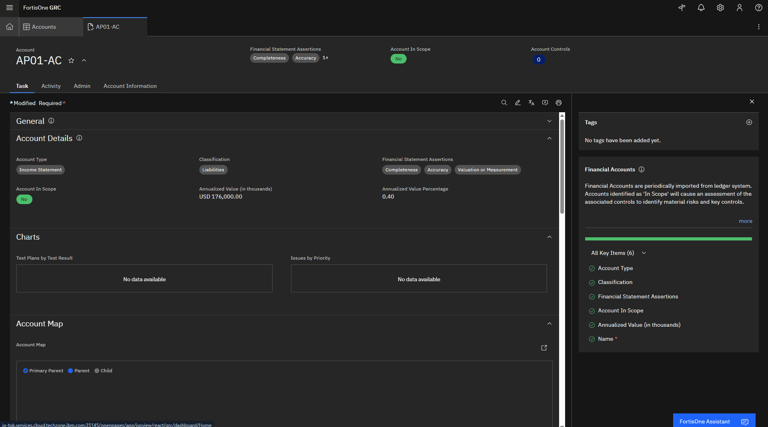The width and height of the screenshot is (768, 427).
Task: Toggle the Parent legend item
Action: pos(78,371)
